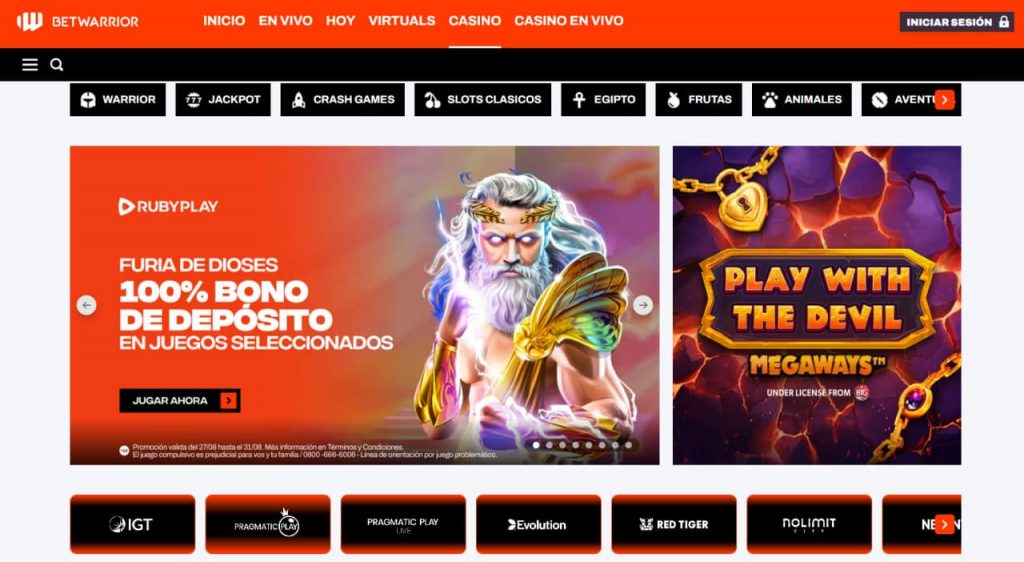Click the search magnifier icon

(x=57, y=65)
